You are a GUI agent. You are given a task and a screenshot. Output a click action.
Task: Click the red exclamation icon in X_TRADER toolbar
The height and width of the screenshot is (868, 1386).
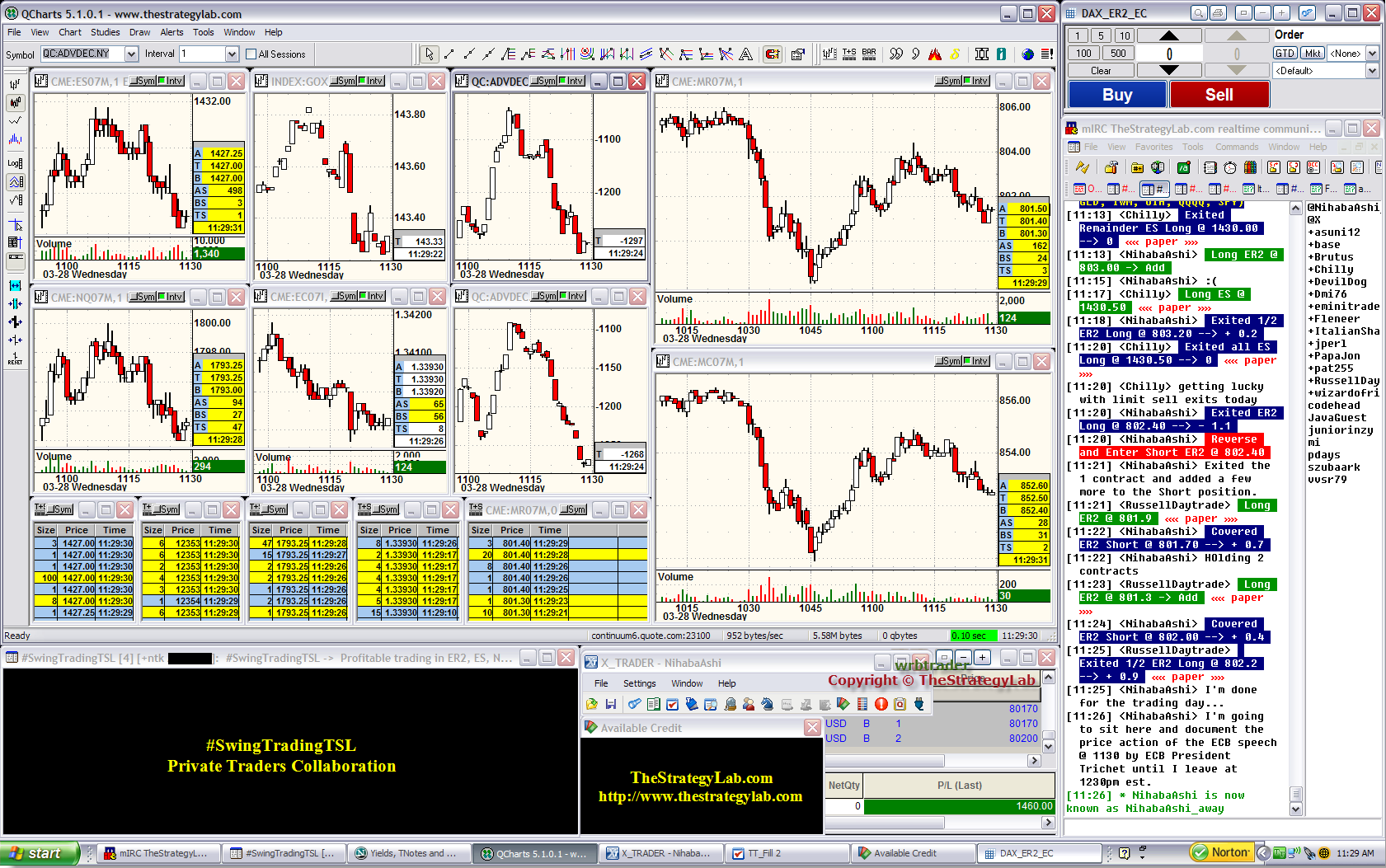pyautogui.click(x=881, y=704)
